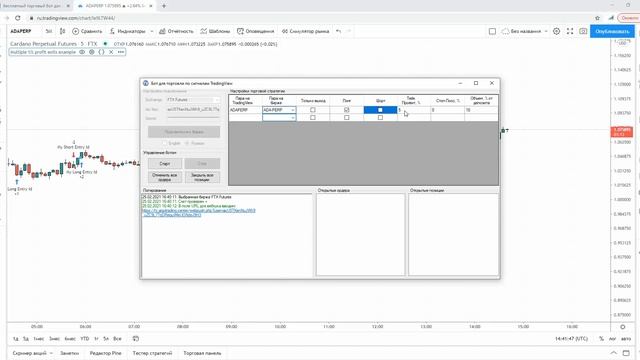Tick 'Только выход' checkbox in the ADAPERP row
This screenshot has height=360, width=640.
click(x=313, y=110)
